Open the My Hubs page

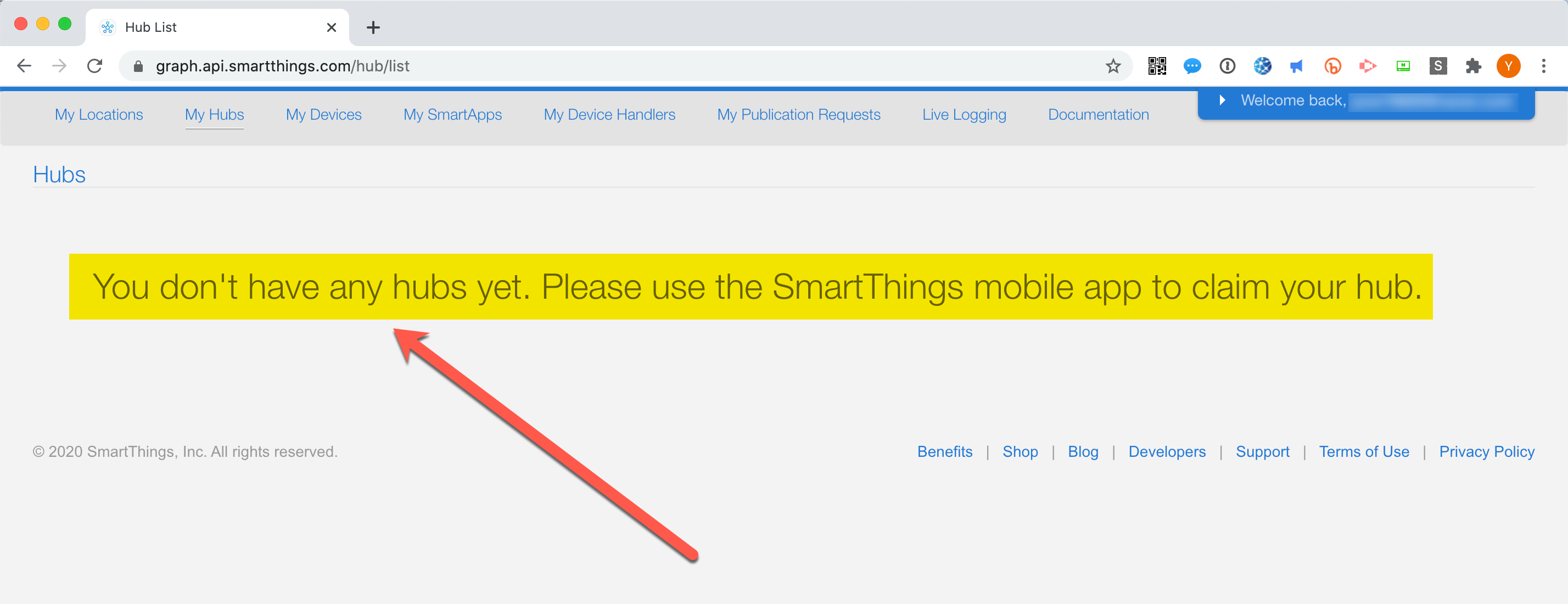click(214, 114)
